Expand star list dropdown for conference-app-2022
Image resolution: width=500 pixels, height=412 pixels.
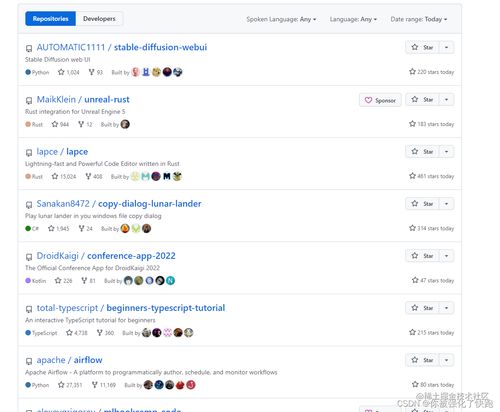447,256
